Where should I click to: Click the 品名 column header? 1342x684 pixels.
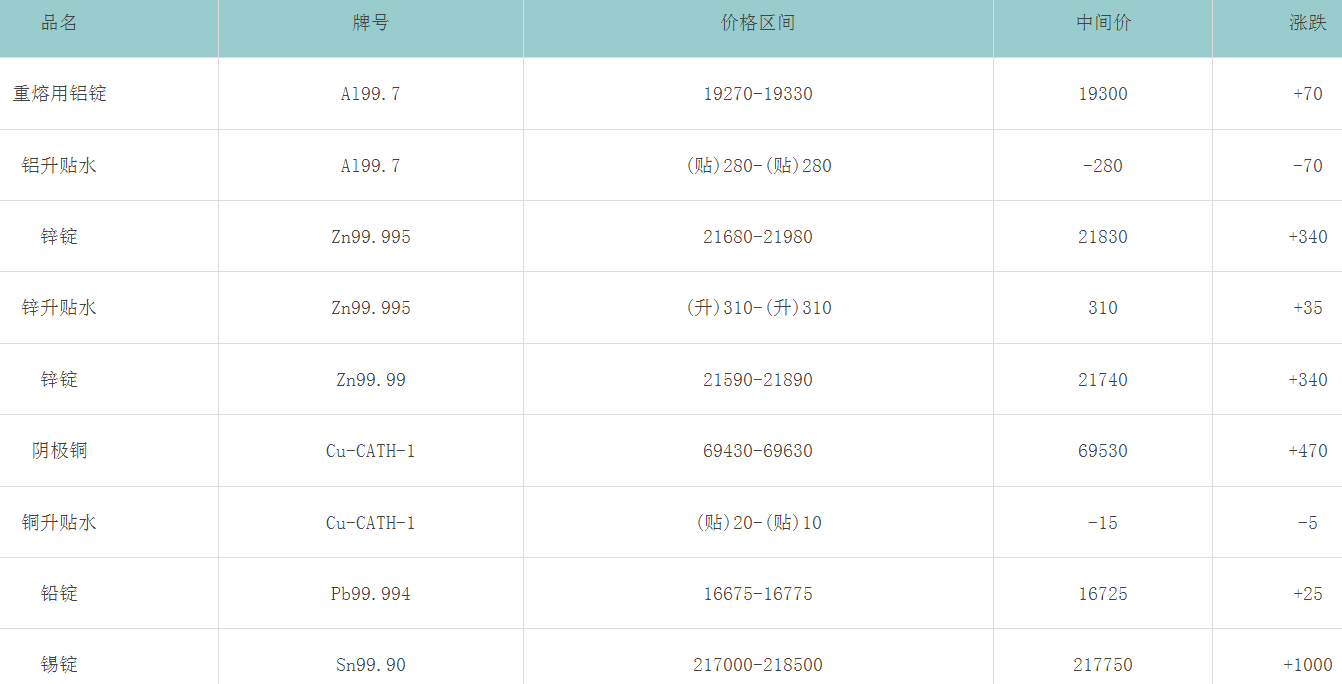[x=59, y=23]
